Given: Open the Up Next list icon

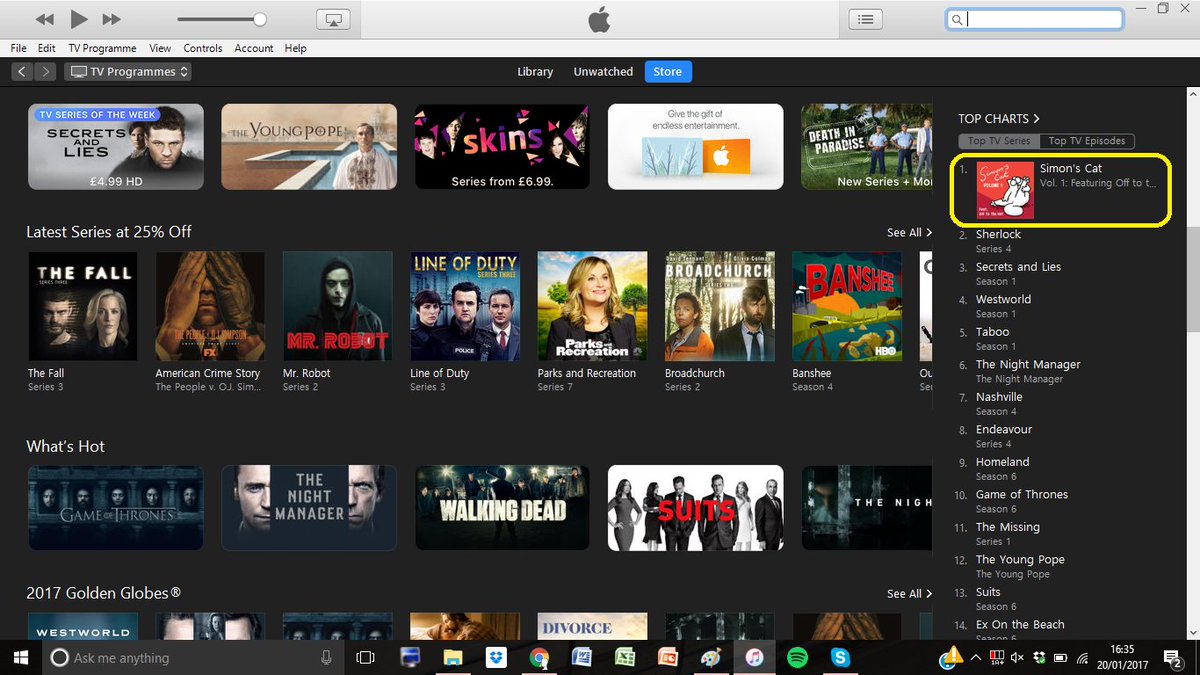Looking at the screenshot, I should [866, 19].
